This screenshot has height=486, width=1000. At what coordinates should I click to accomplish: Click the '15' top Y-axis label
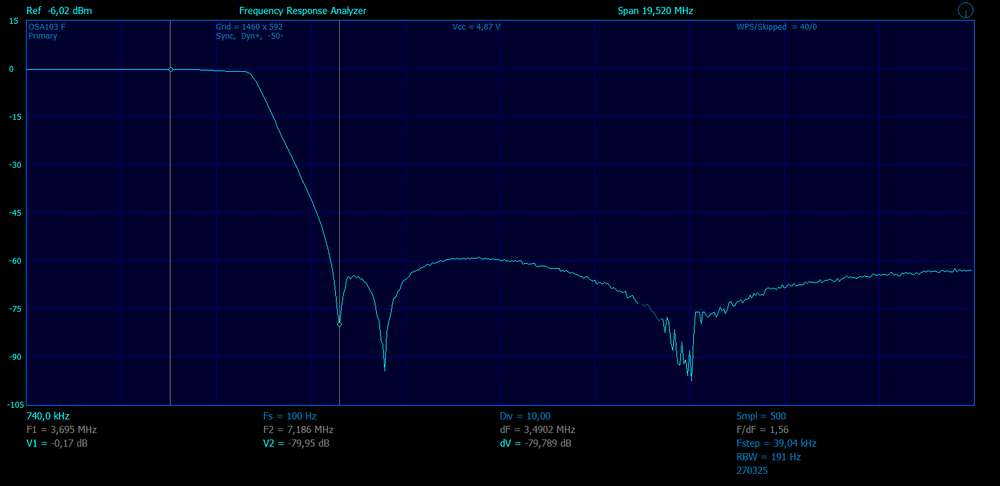(x=13, y=21)
